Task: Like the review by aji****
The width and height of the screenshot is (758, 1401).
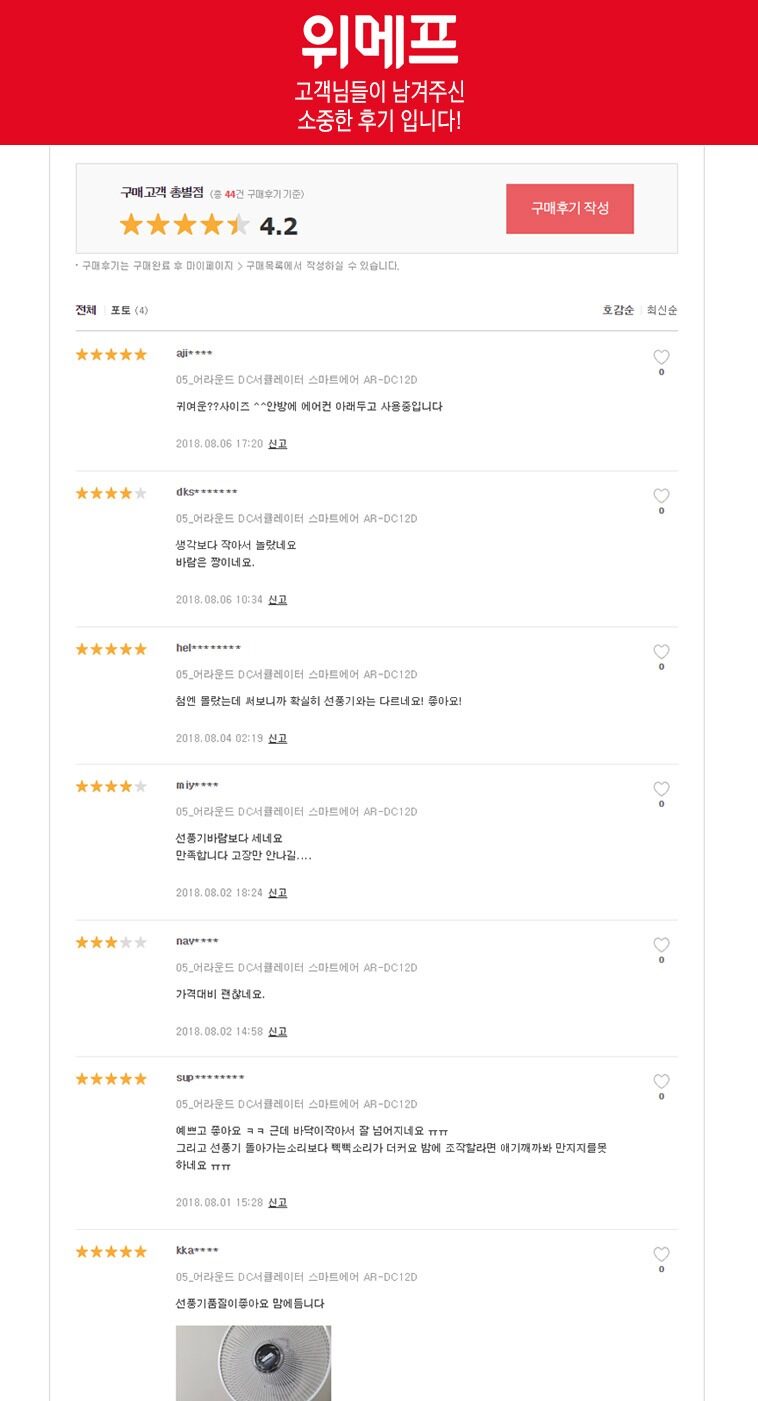Action: point(661,357)
